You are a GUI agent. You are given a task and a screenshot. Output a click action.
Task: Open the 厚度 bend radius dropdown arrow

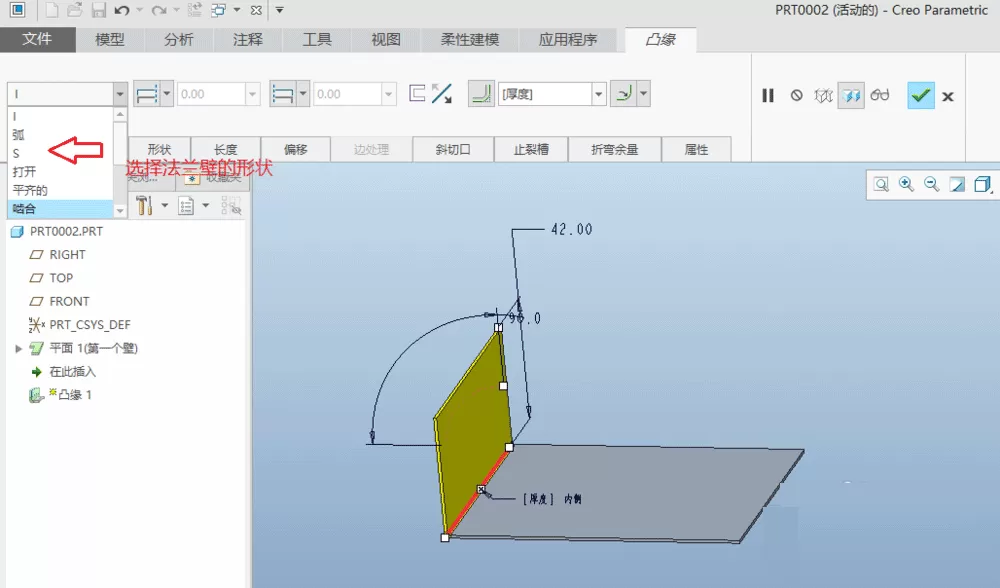598,94
